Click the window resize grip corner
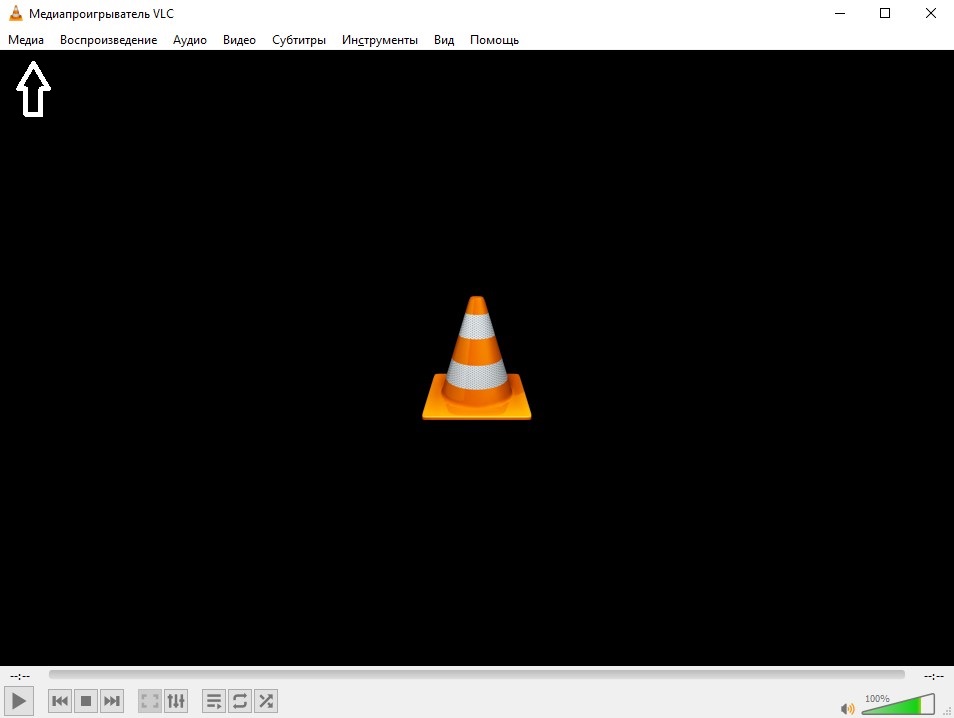This screenshot has width=954, height=718. [x=947, y=711]
